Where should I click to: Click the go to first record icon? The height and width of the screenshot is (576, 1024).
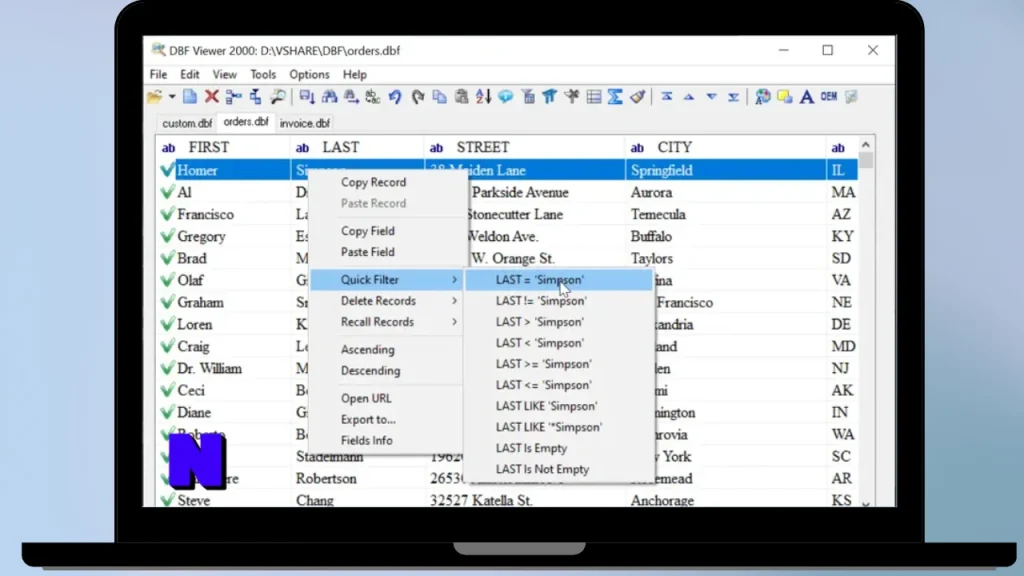click(x=666, y=97)
